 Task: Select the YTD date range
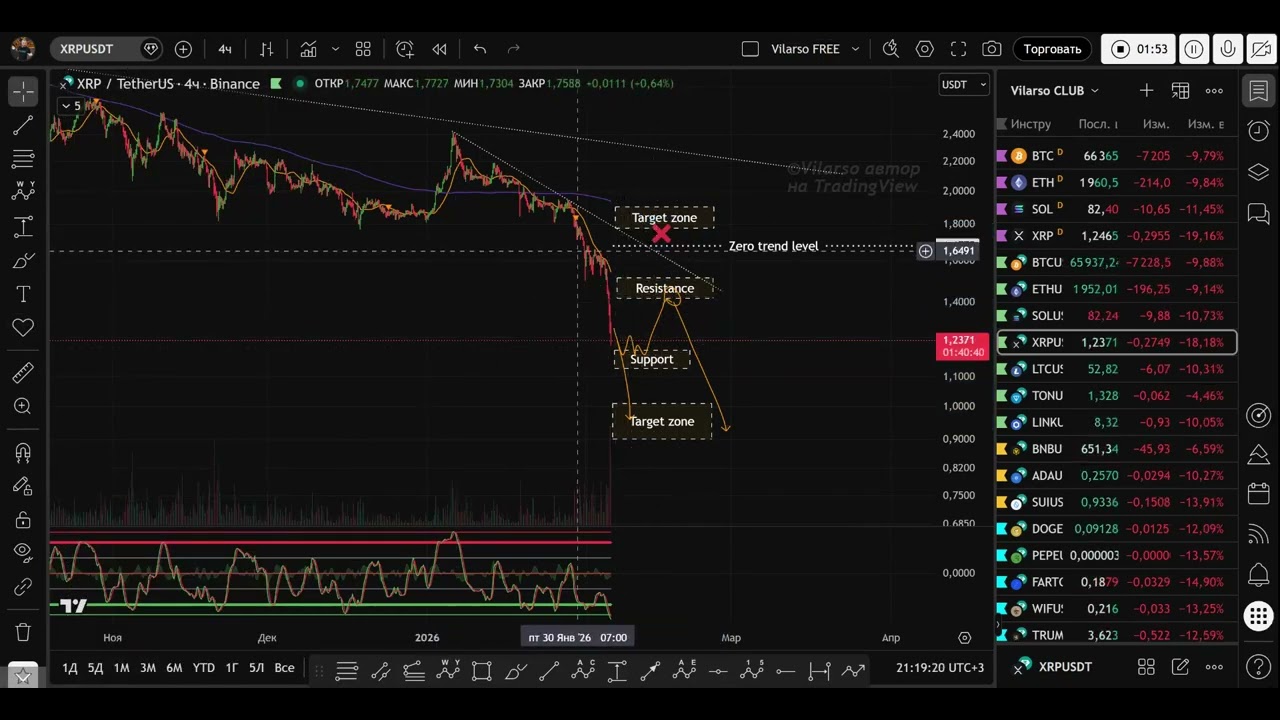click(204, 668)
